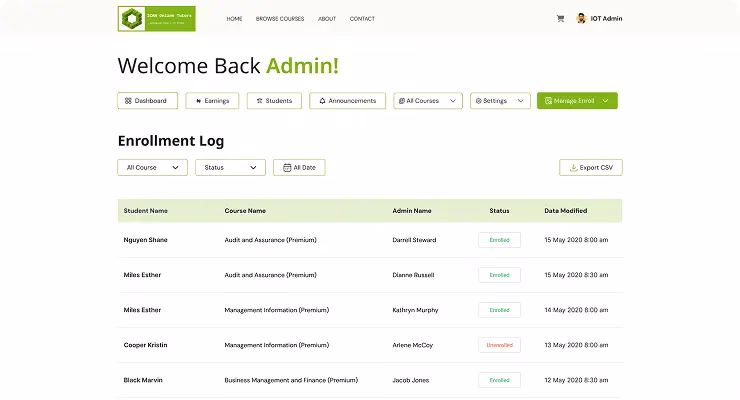The width and height of the screenshot is (740, 400).
Task: Click the download icon in Export CSV
Action: (x=573, y=168)
